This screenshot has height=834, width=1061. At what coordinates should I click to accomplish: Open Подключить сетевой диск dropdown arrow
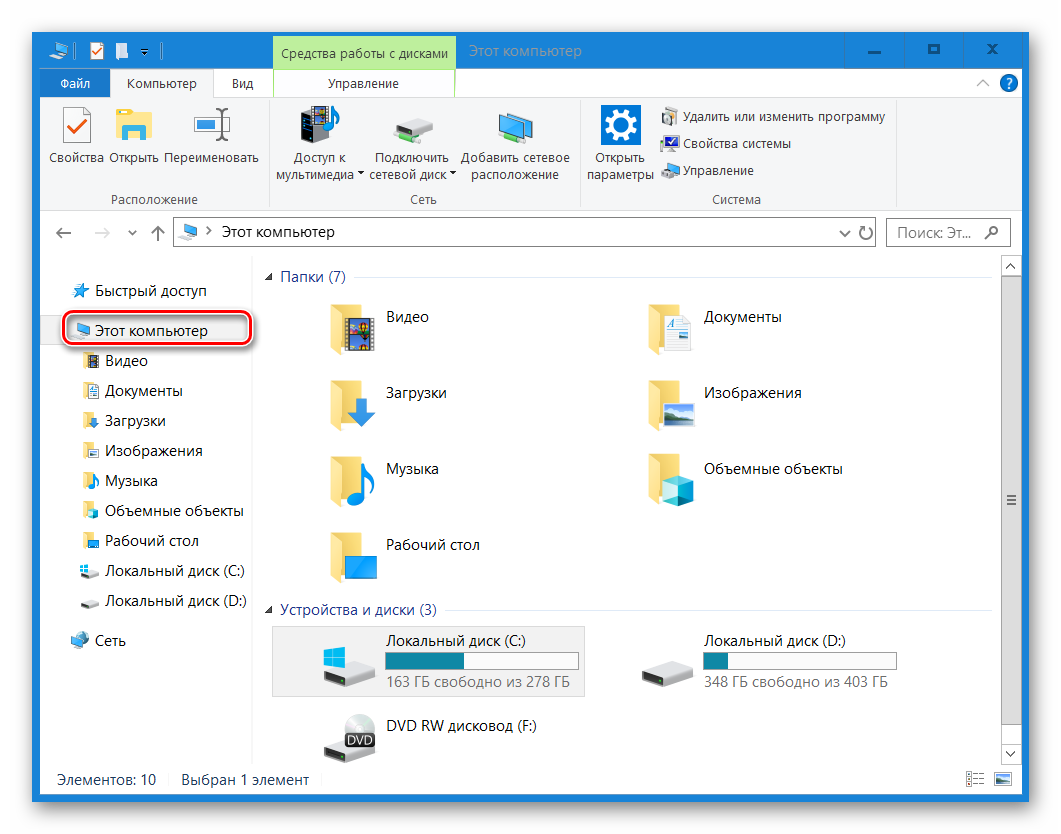point(453,174)
